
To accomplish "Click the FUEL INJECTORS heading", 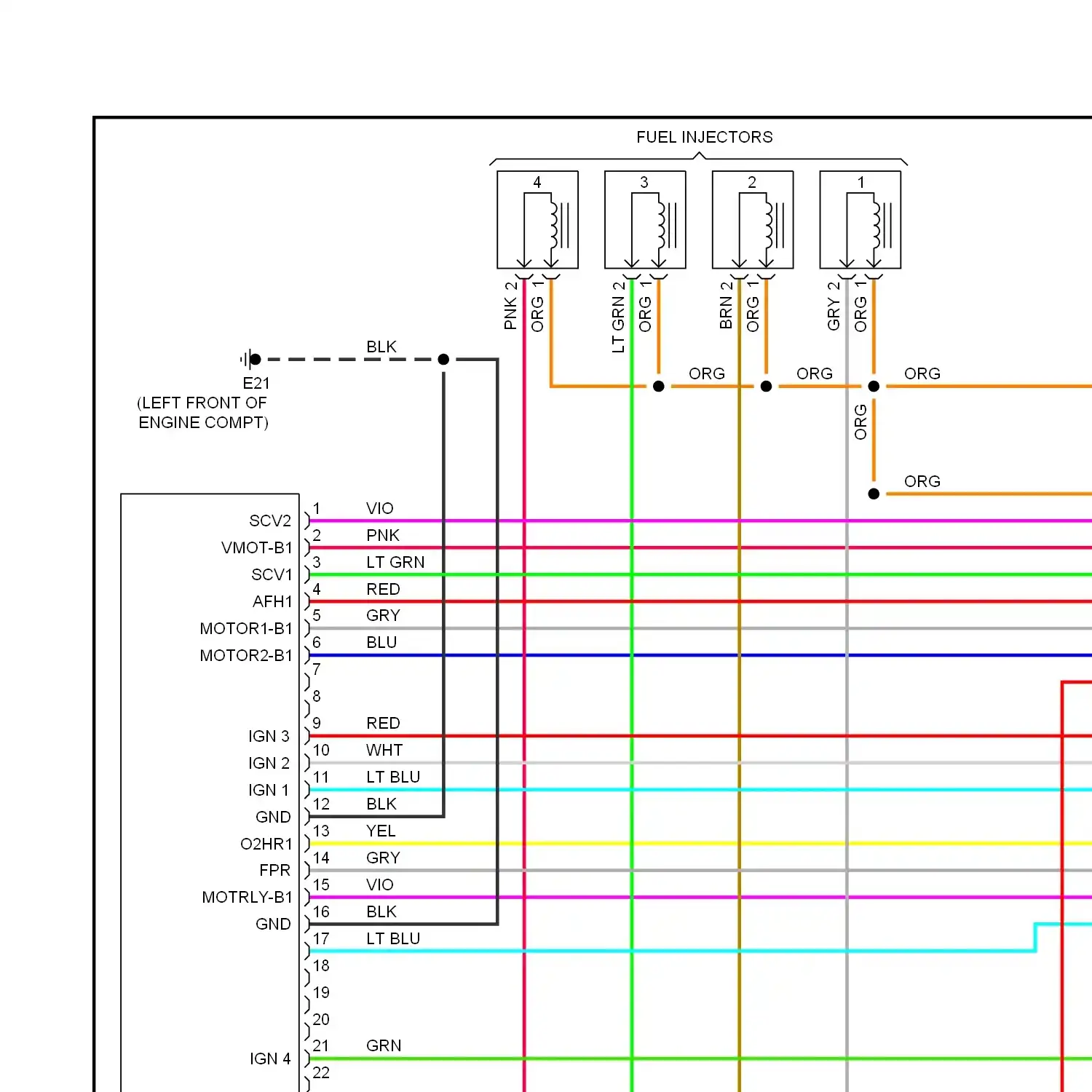I will point(705,137).
